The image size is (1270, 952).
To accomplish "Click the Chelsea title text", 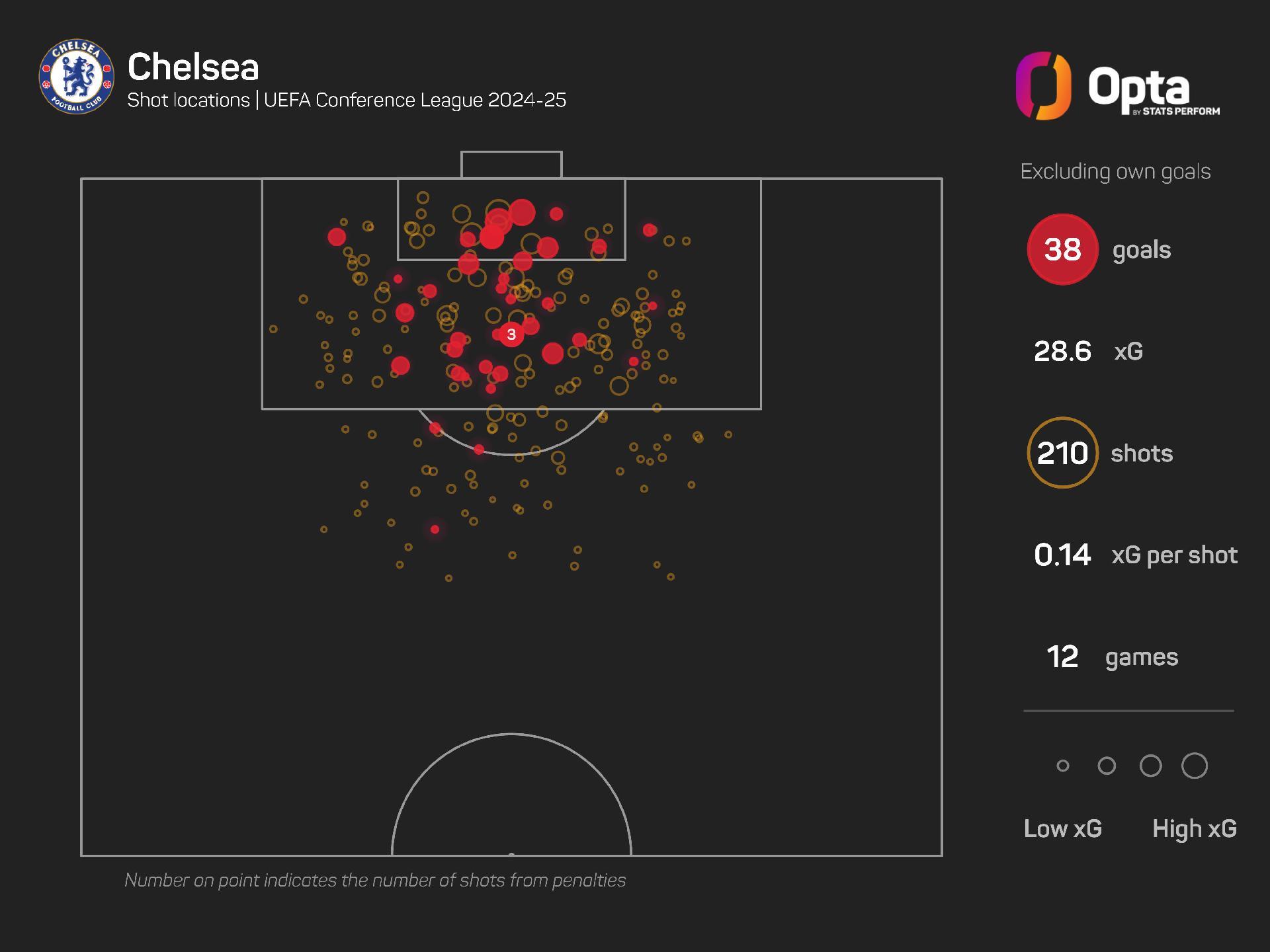I will (193, 67).
